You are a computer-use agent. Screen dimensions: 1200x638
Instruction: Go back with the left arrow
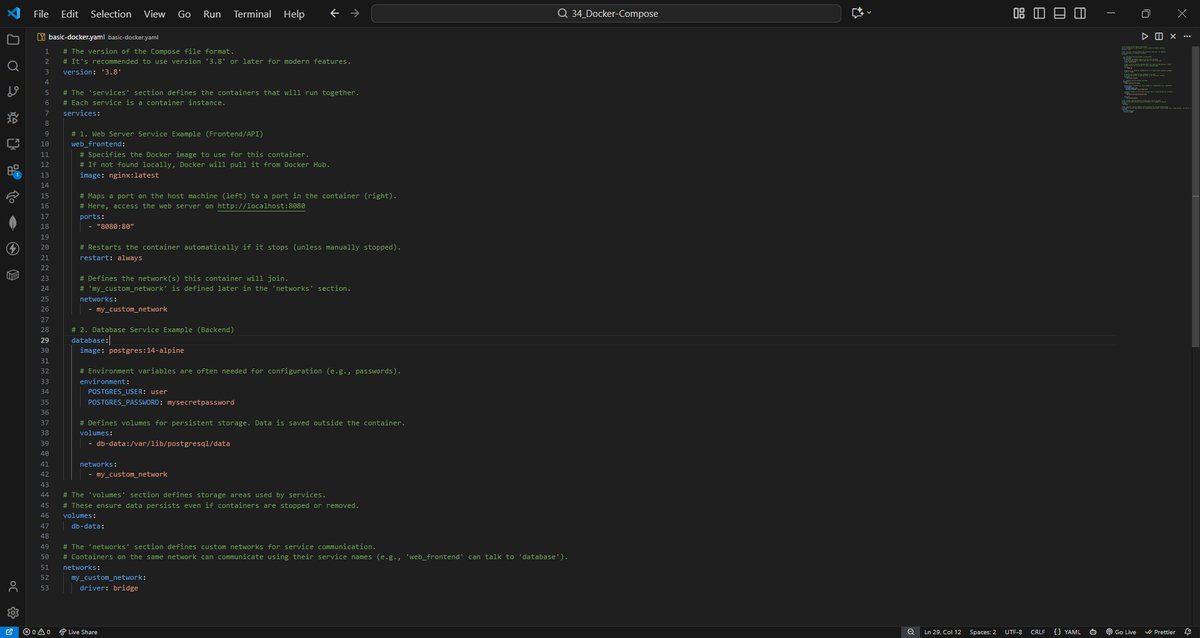pyautogui.click(x=334, y=13)
